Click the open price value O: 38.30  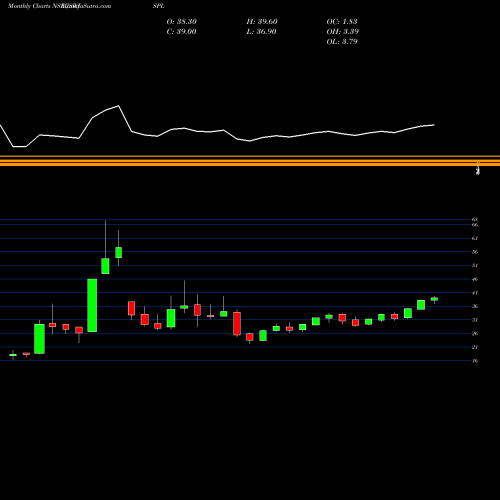181,22
